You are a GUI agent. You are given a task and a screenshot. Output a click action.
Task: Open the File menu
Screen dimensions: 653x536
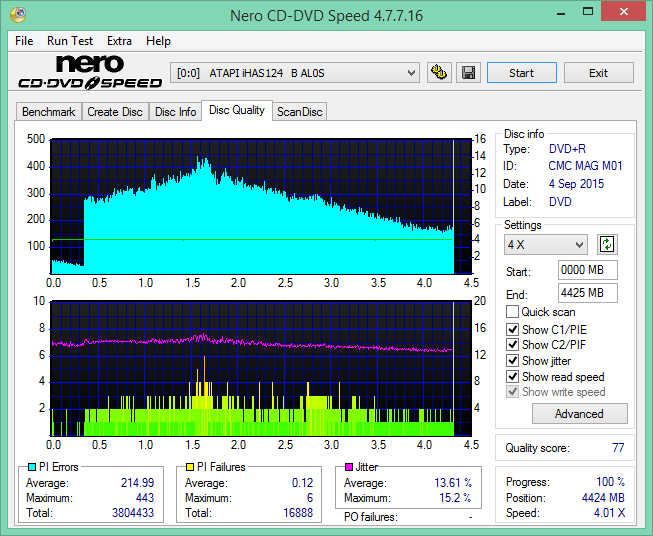[x=24, y=41]
